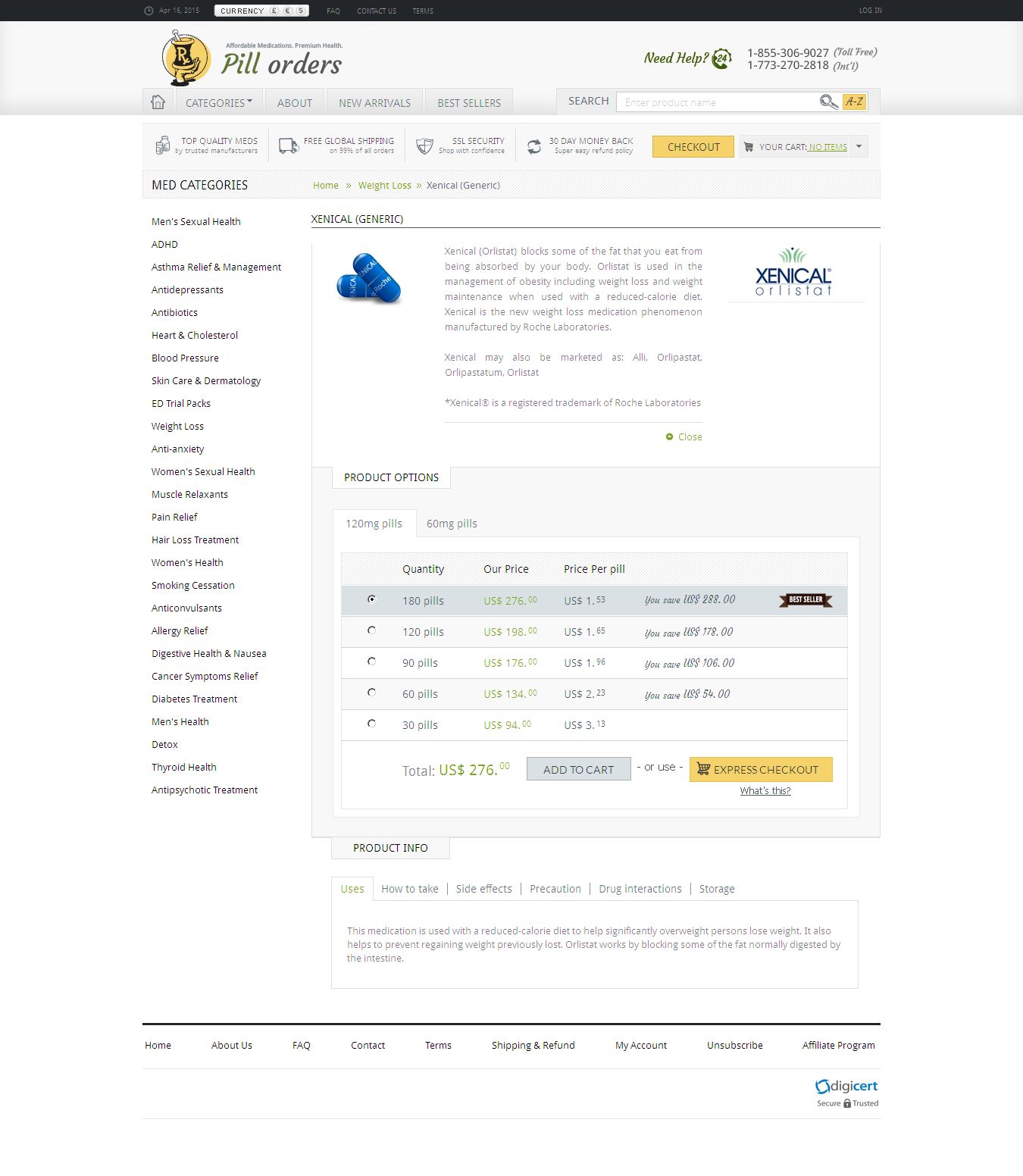This screenshot has height=1176, width=1023.
Task: Open the Precaution tab
Action: [x=555, y=889]
